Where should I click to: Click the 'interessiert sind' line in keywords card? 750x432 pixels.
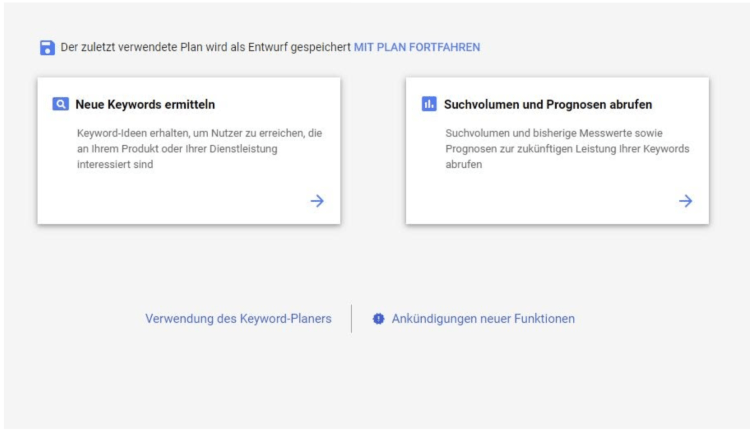[x=115, y=165]
